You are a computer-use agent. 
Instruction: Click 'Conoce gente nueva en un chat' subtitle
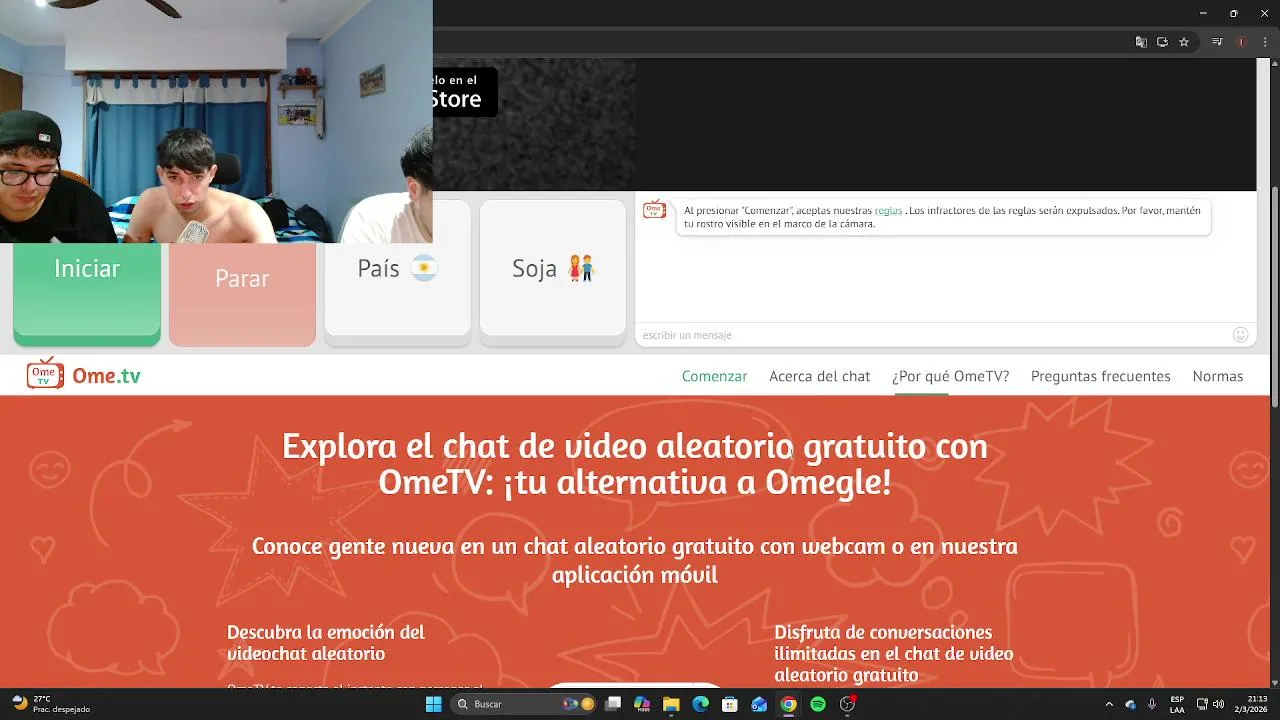pos(635,560)
